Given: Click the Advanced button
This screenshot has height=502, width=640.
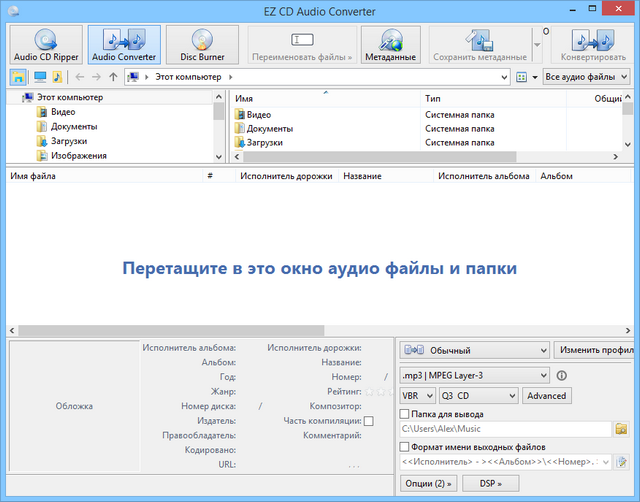Looking at the screenshot, I should point(546,396).
